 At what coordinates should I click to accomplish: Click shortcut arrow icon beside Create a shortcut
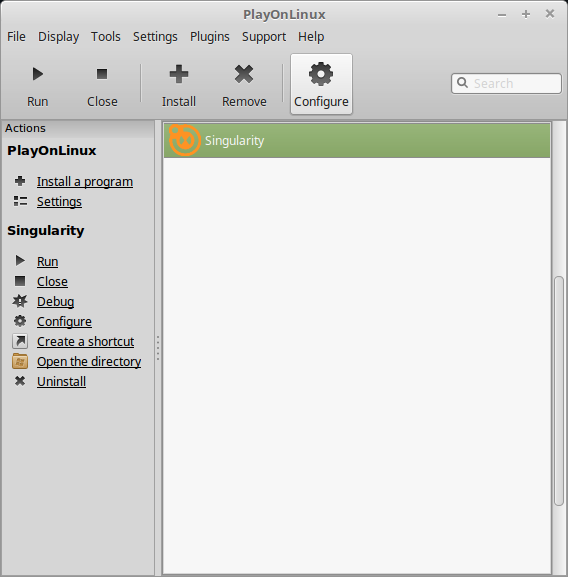(20, 341)
